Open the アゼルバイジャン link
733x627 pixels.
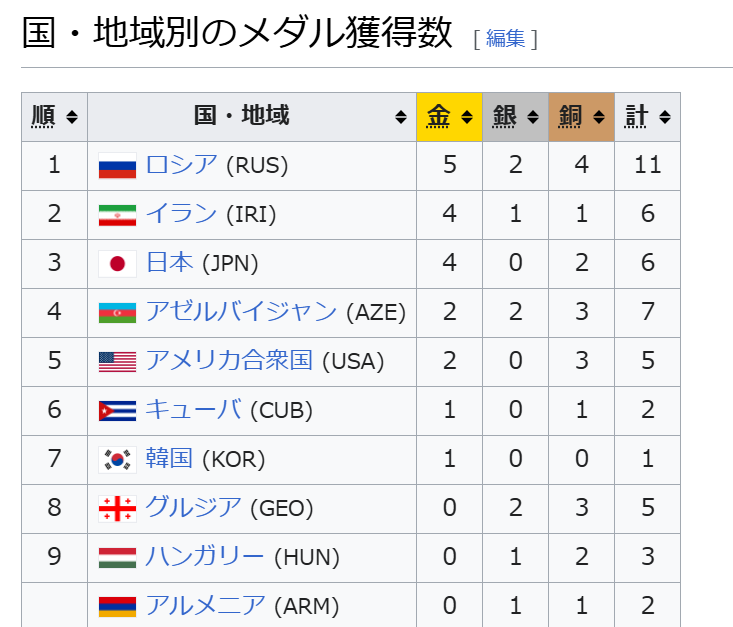[241, 311]
